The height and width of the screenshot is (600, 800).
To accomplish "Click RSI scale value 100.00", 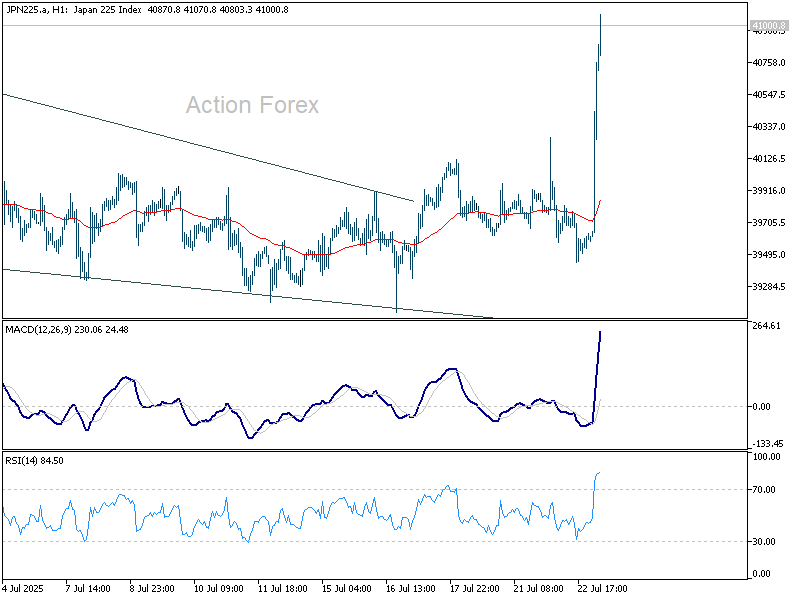I will coord(766,457).
